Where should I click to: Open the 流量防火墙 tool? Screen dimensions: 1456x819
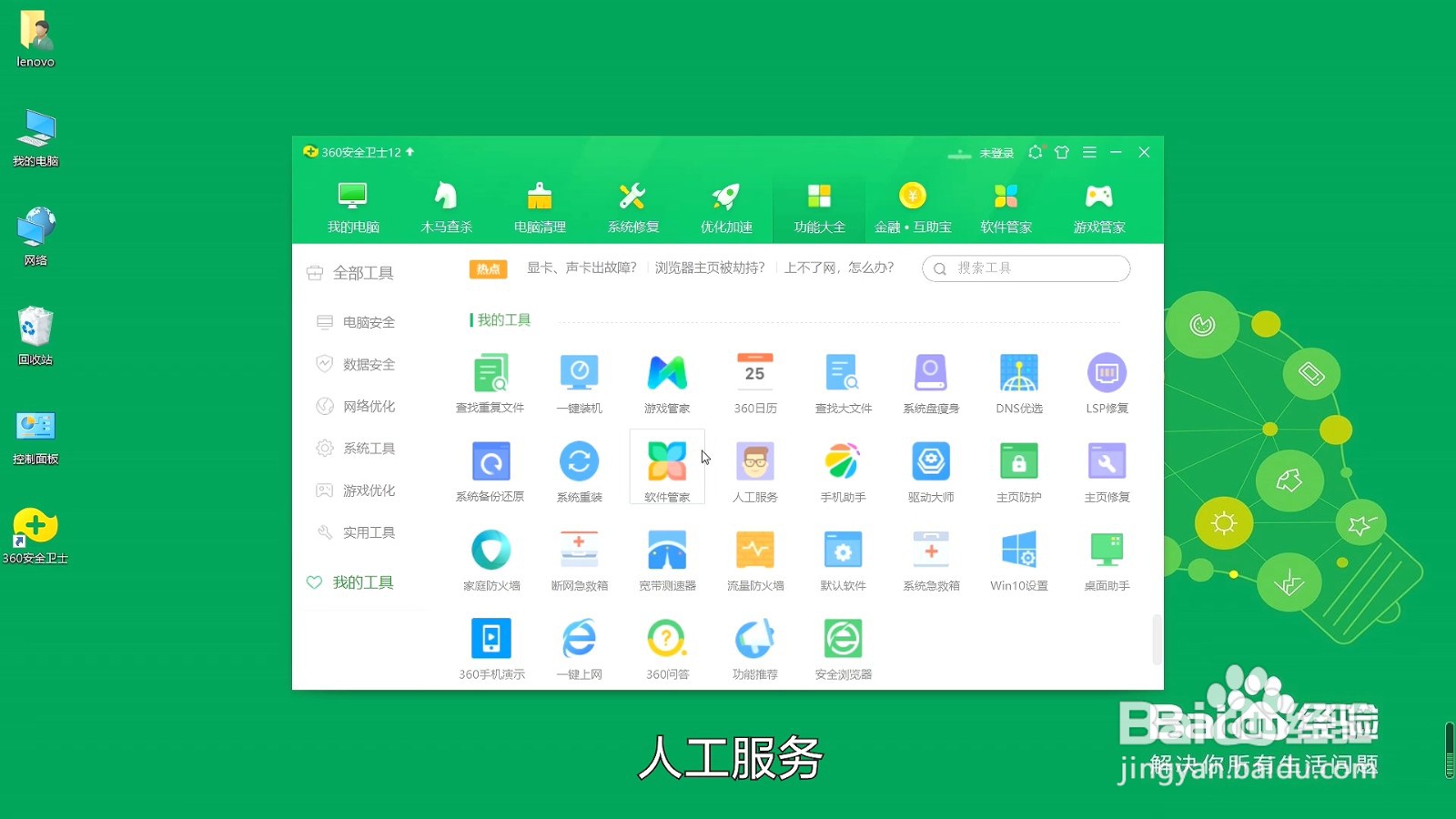coord(755,561)
